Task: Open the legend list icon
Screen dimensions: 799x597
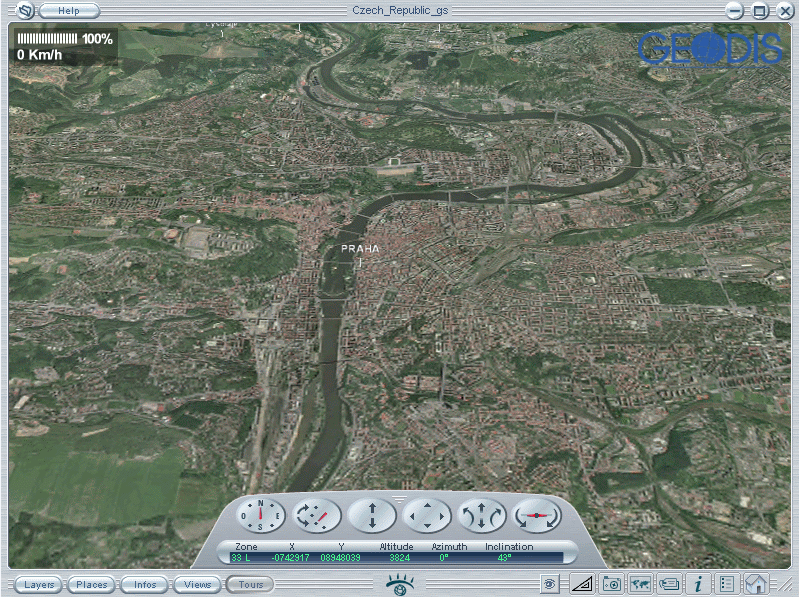Action: point(727,584)
